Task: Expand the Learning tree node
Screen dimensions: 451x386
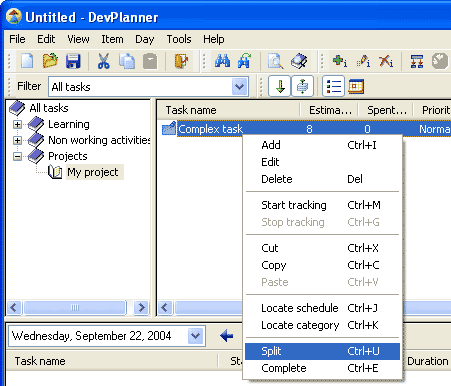Action: 17,124
